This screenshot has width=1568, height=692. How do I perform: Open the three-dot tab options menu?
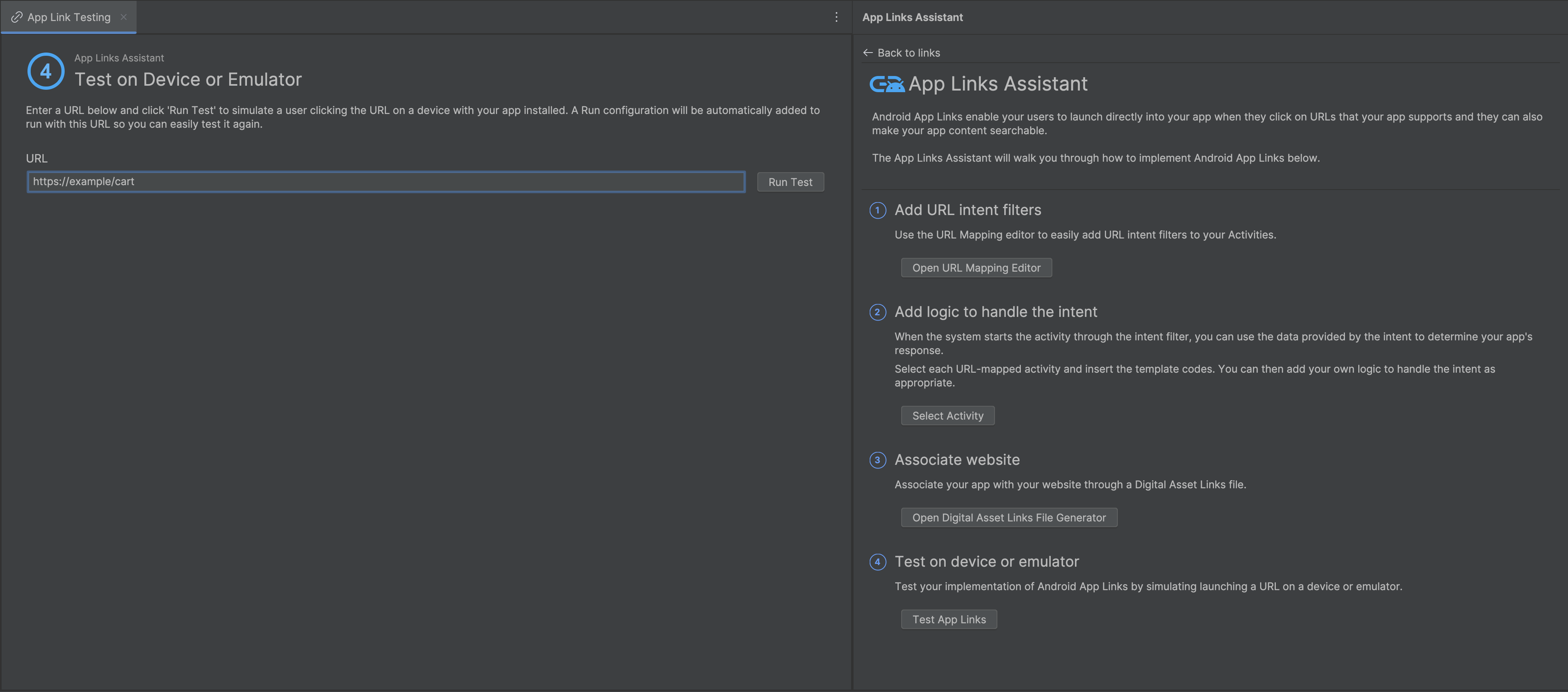(x=836, y=17)
